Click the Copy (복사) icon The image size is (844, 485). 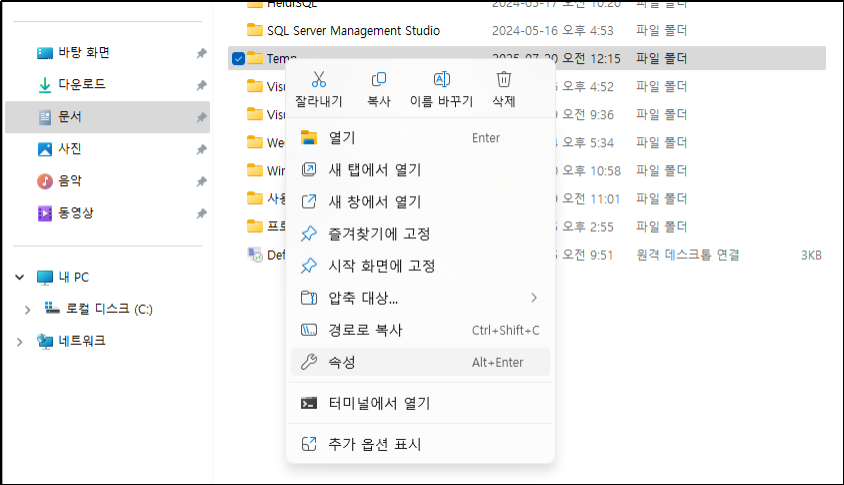tap(379, 80)
